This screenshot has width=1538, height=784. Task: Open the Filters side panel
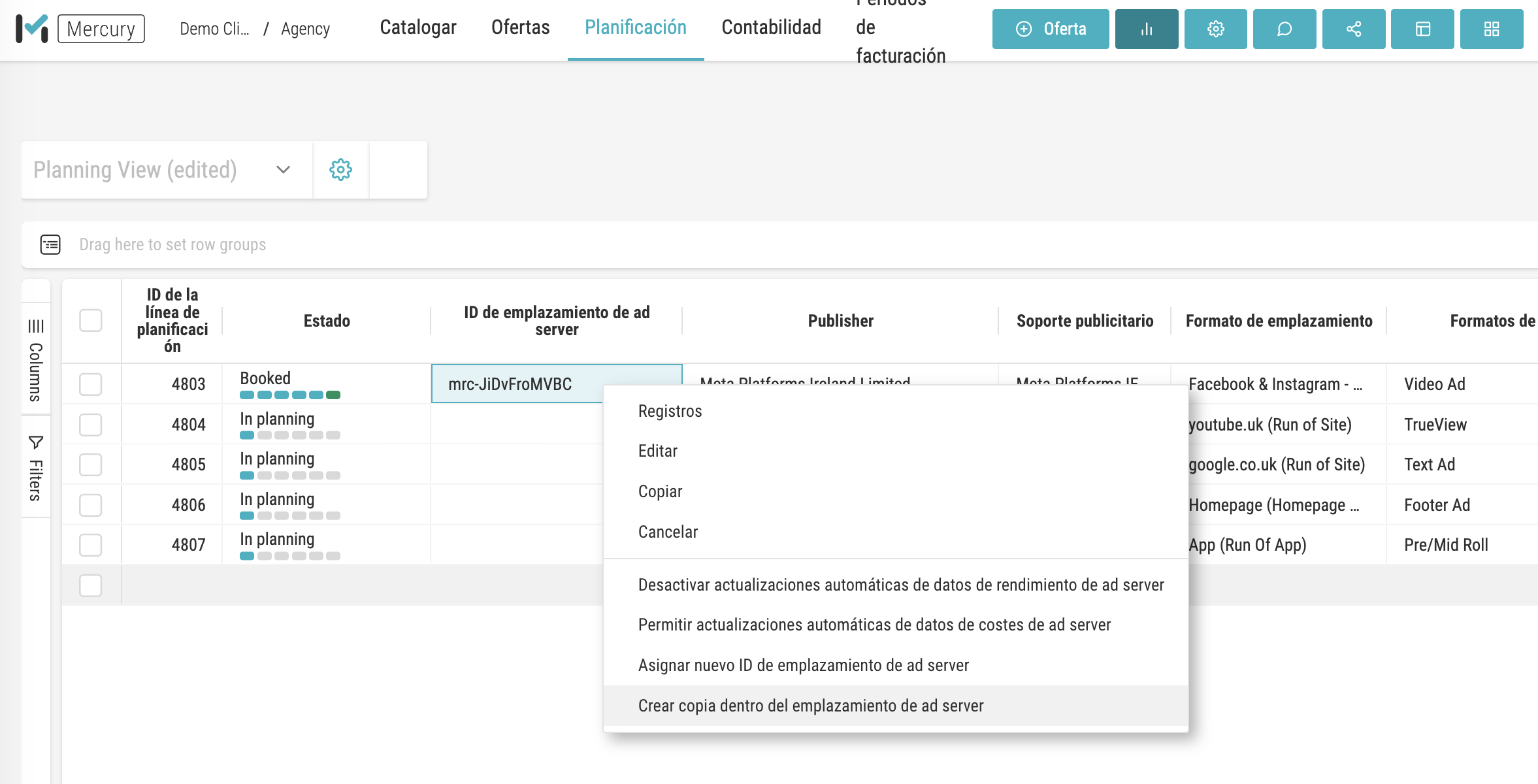[x=36, y=468]
